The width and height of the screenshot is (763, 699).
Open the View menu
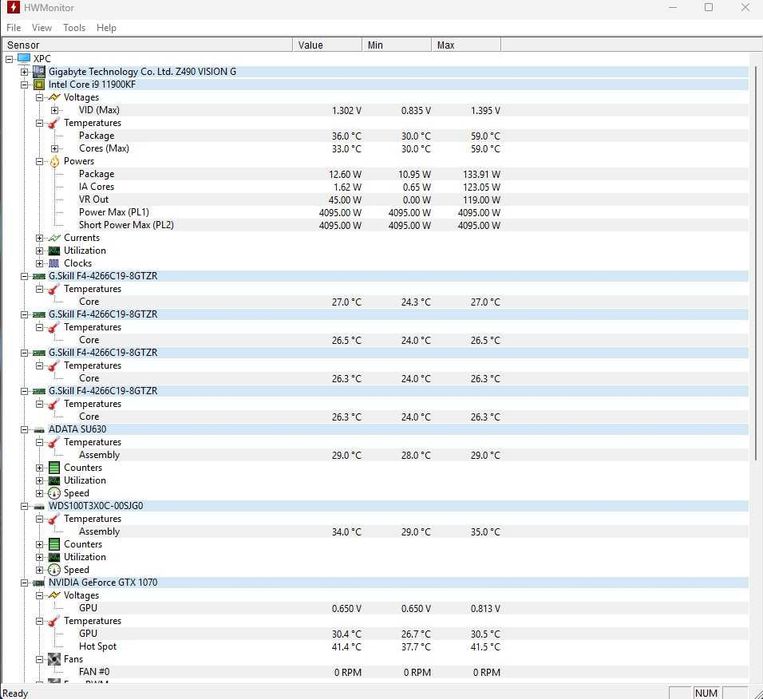[x=42, y=28]
